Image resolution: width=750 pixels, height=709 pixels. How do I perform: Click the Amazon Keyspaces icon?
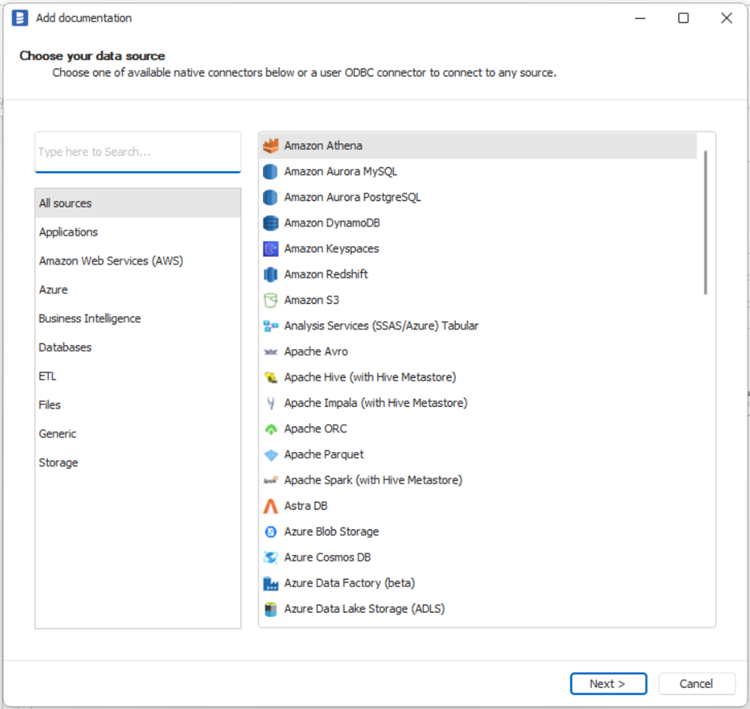coord(270,249)
